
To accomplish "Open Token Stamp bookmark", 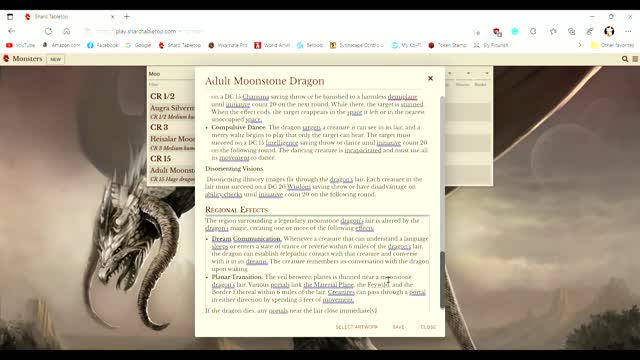I will pos(447,45).
